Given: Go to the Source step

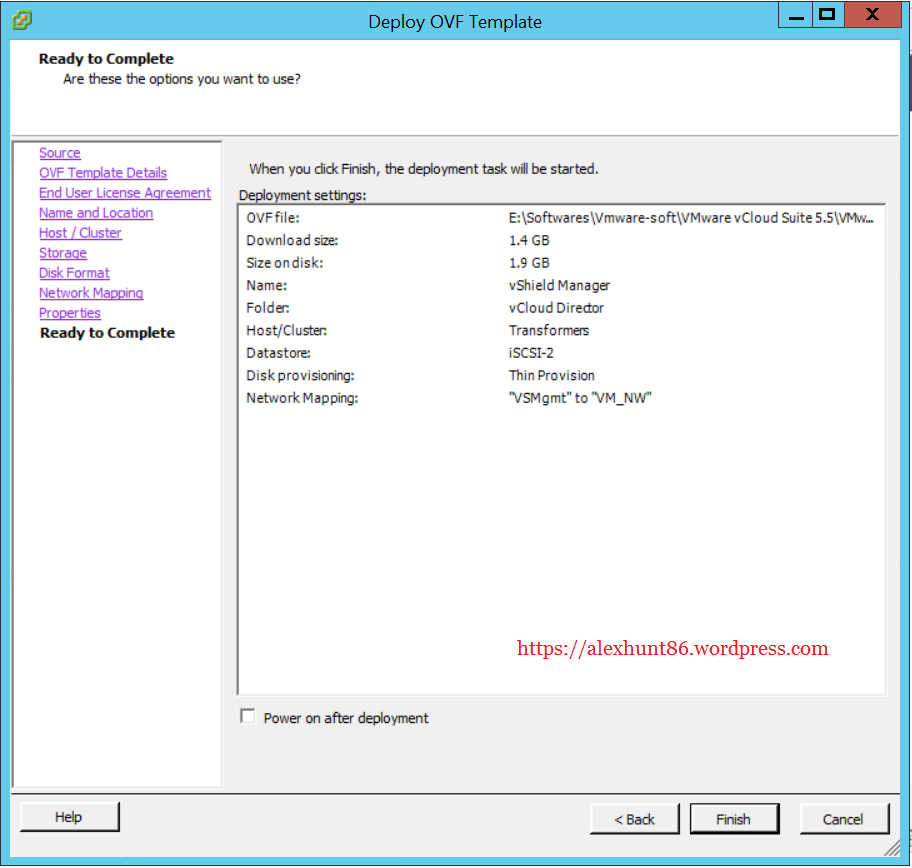Looking at the screenshot, I should [60, 153].
